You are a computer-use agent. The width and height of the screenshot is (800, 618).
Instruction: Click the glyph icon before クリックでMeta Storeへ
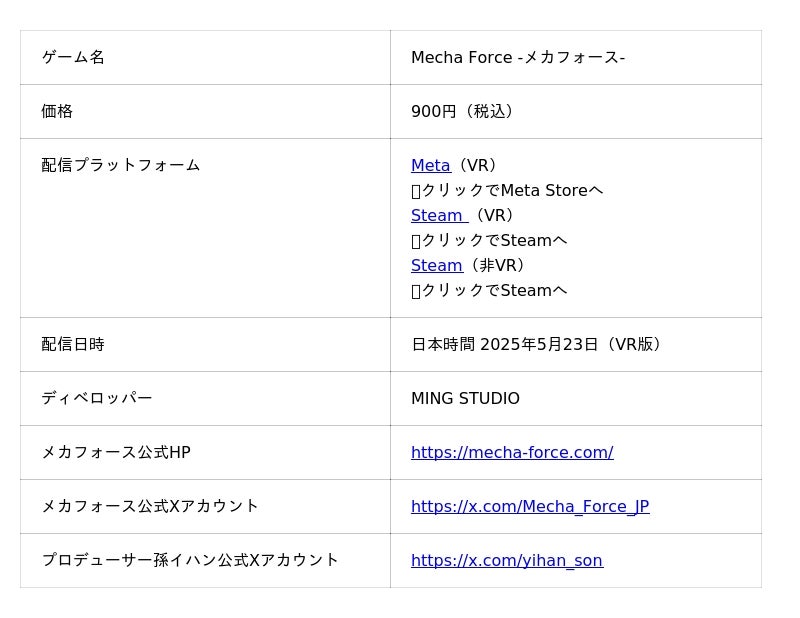pos(416,191)
